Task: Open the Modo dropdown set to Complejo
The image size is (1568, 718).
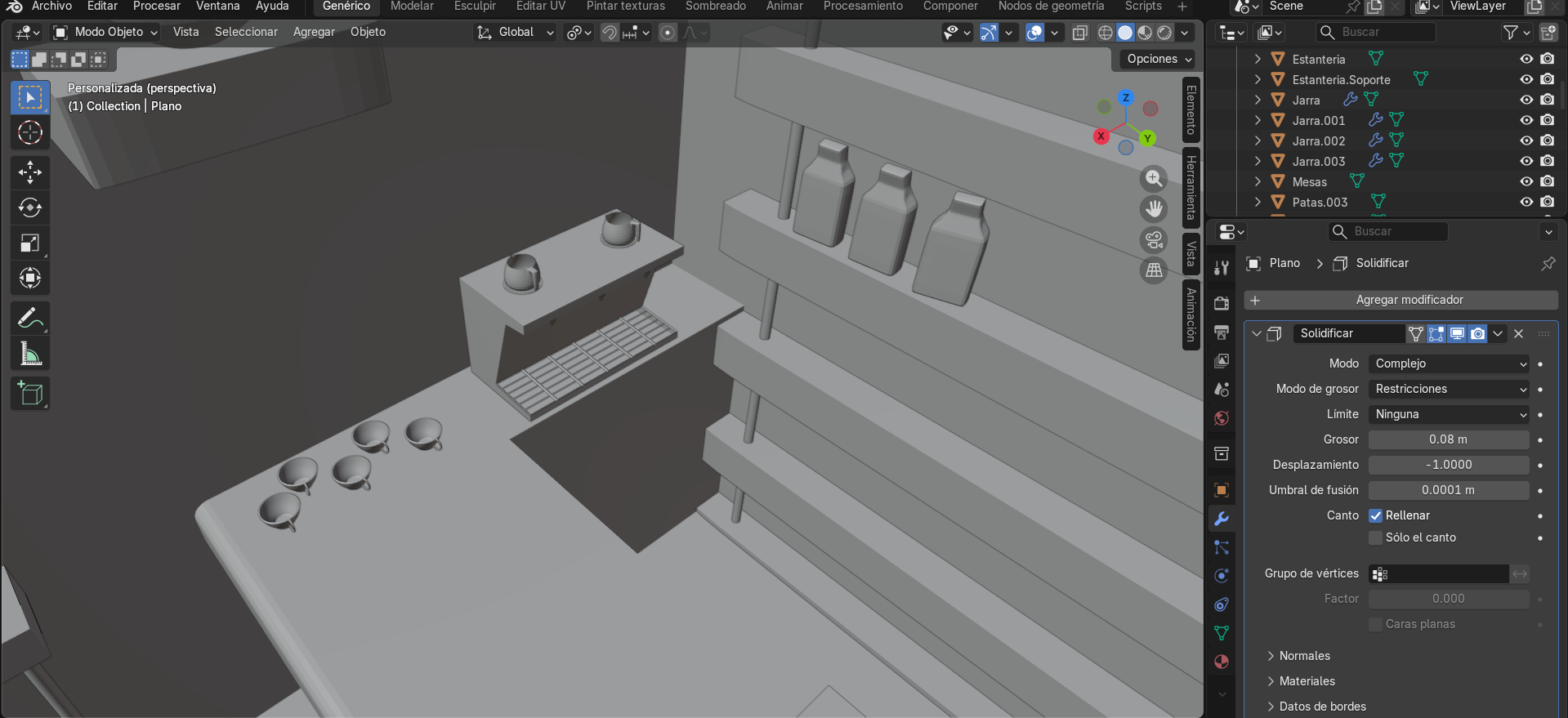Action: [1450, 363]
